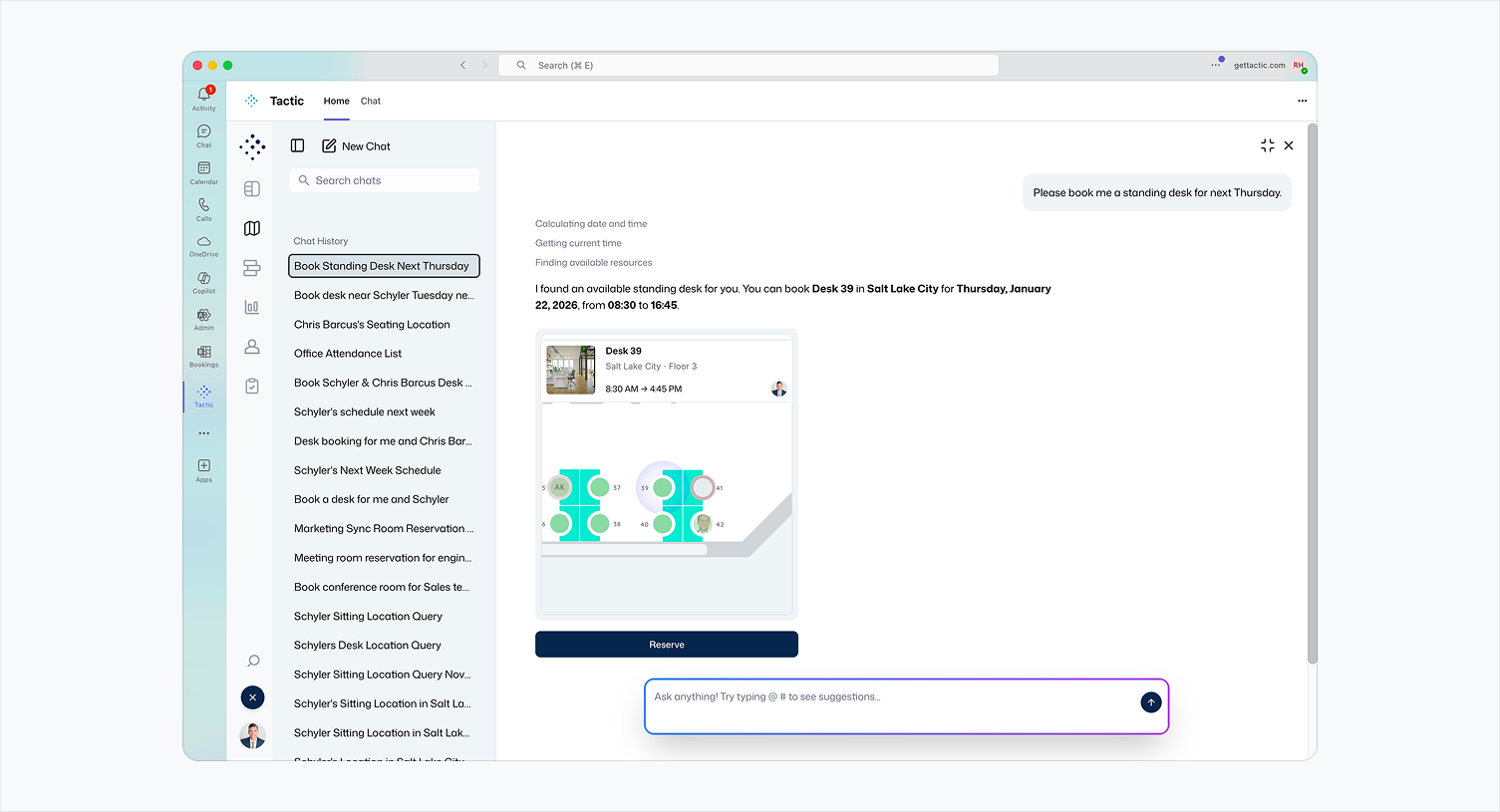Open the office map icon in Tactic sidebar
Viewport: 1500px width, 812px height.
coord(252,228)
